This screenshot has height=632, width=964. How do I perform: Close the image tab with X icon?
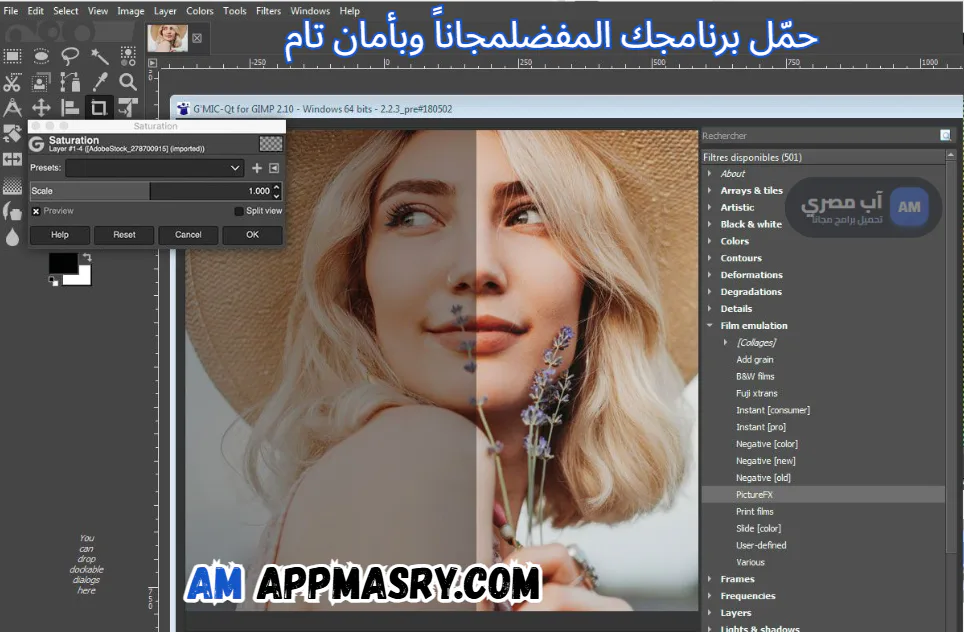click(x=197, y=38)
